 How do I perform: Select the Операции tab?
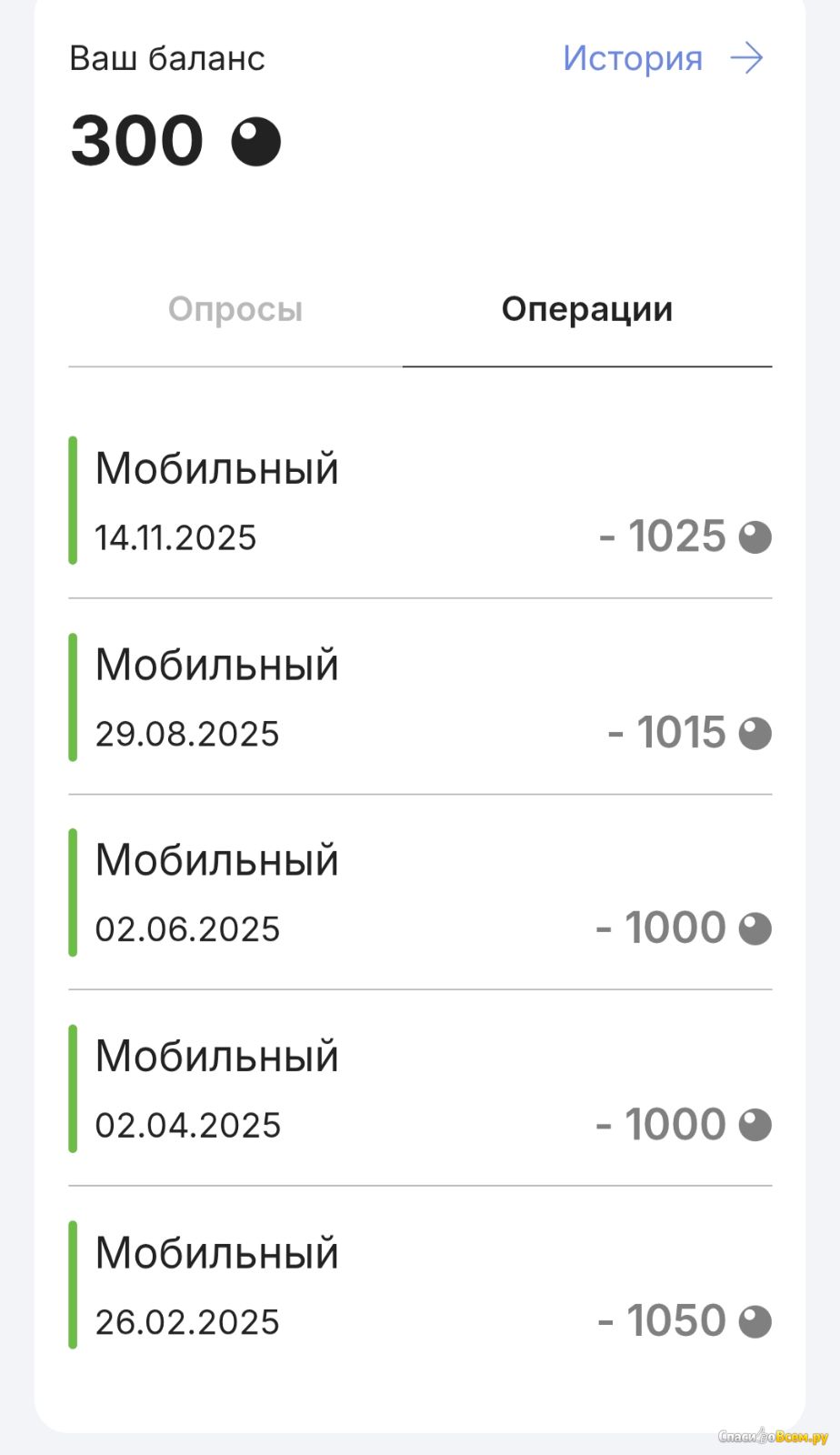(587, 310)
